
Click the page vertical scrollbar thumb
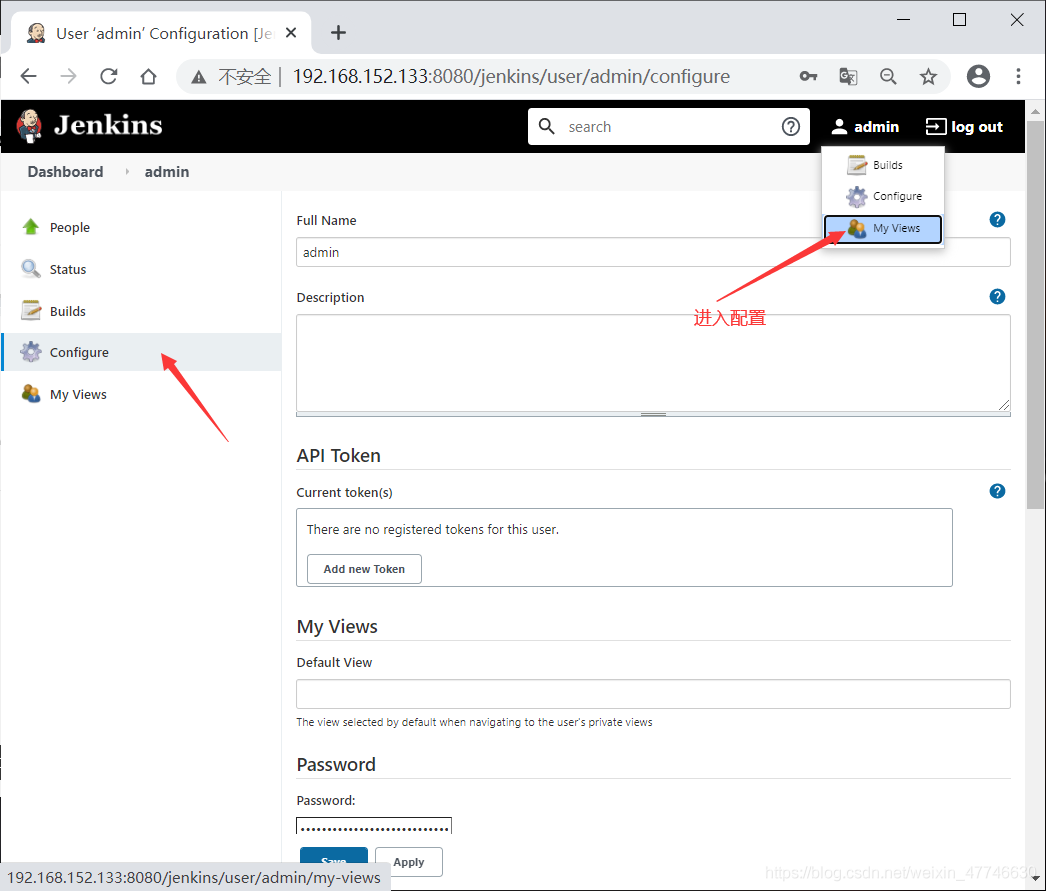coord(1035,315)
